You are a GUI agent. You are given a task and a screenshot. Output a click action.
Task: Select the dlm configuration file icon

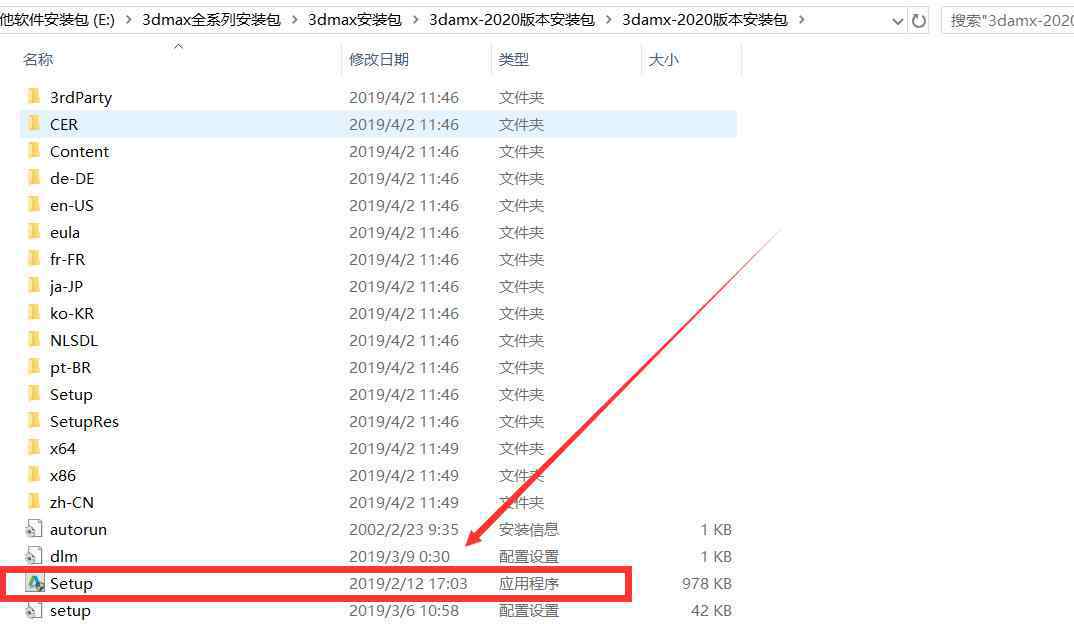pyautogui.click(x=34, y=556)
